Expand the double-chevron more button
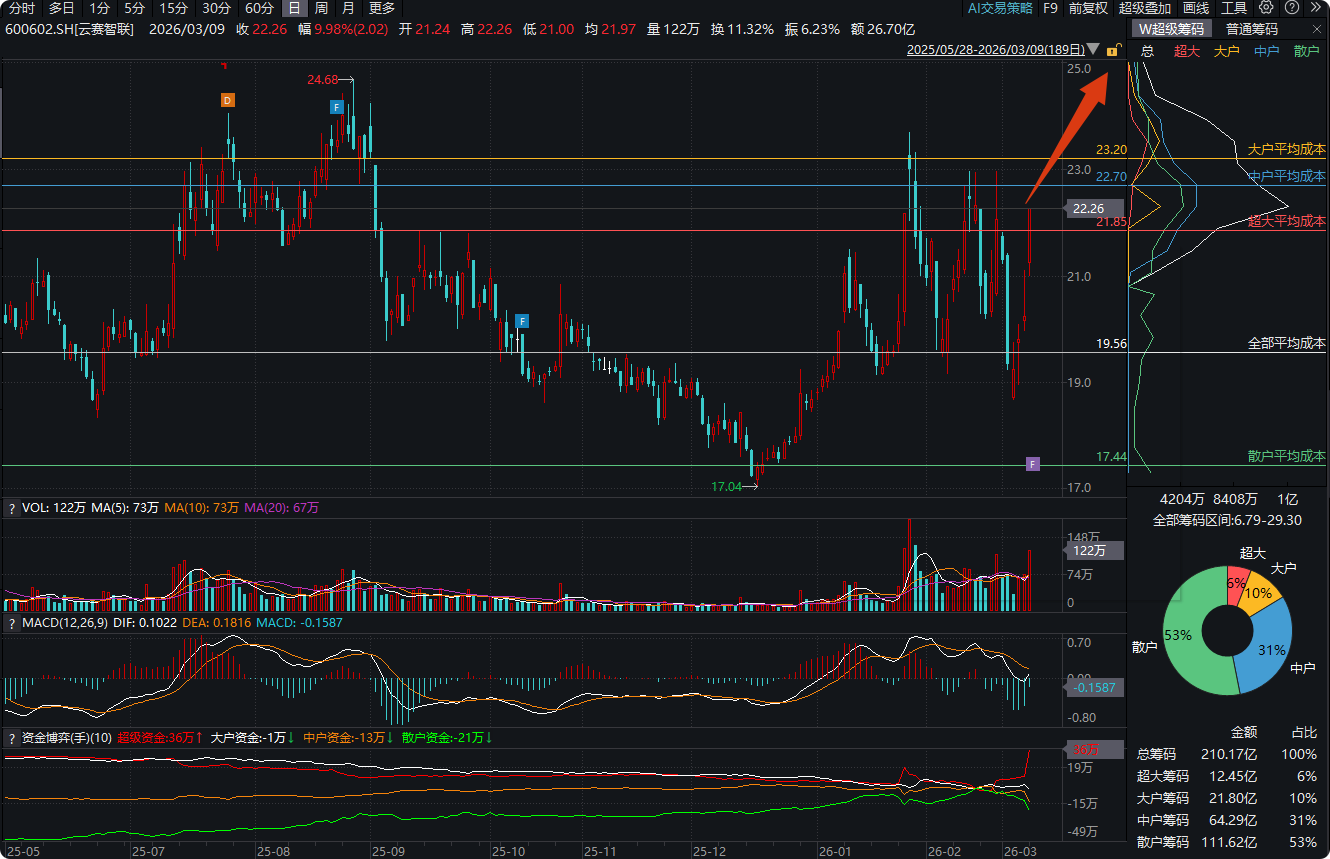The image size is (1330, 859). point(1315,8)
